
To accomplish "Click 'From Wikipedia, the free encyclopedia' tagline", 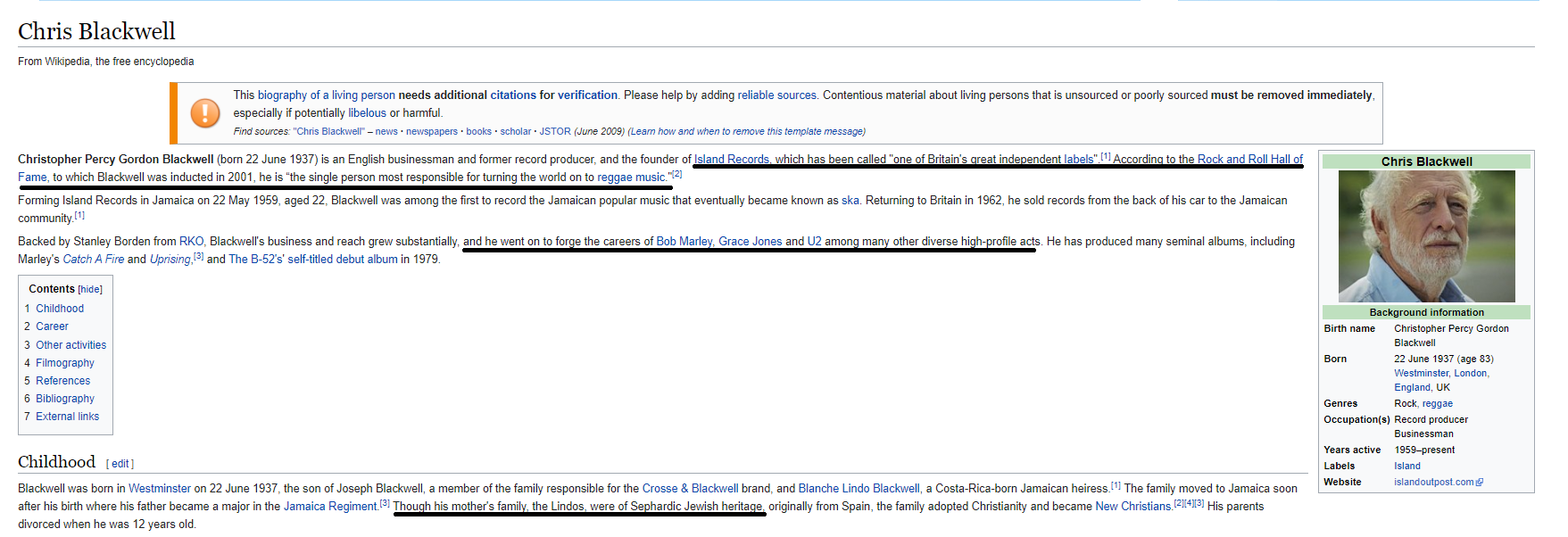I will coord(105,62).
